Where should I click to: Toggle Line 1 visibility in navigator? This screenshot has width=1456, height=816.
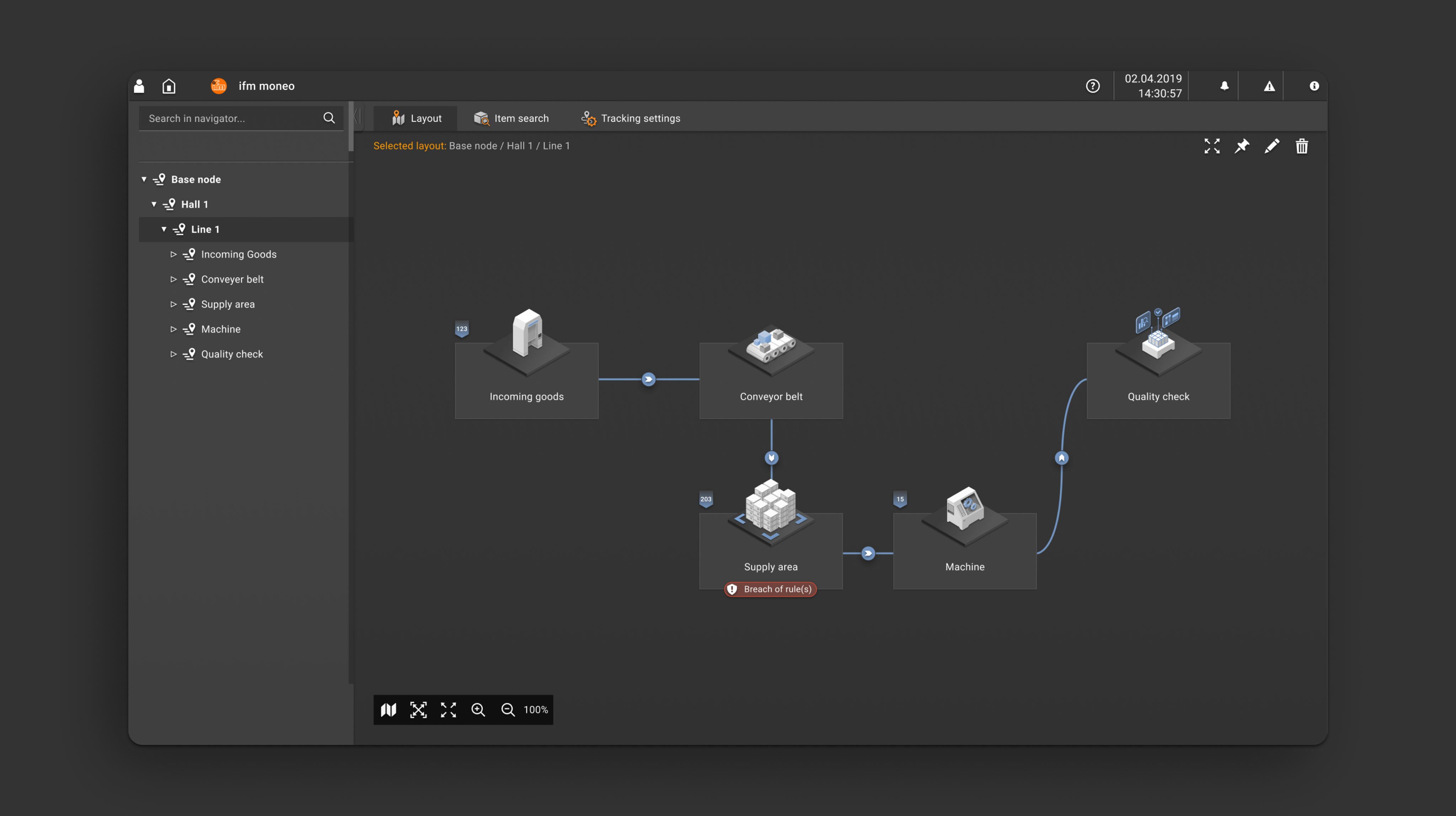point(163,229)
